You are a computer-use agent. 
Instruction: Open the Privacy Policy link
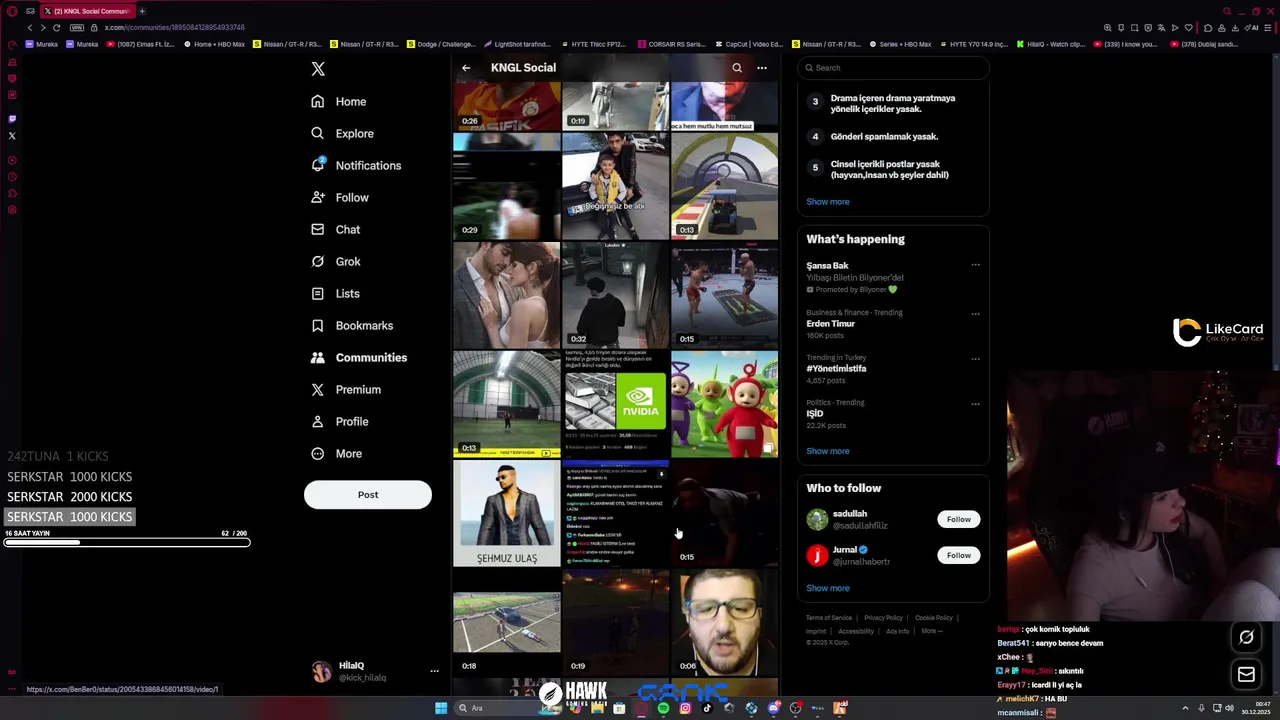pos(883,618)
